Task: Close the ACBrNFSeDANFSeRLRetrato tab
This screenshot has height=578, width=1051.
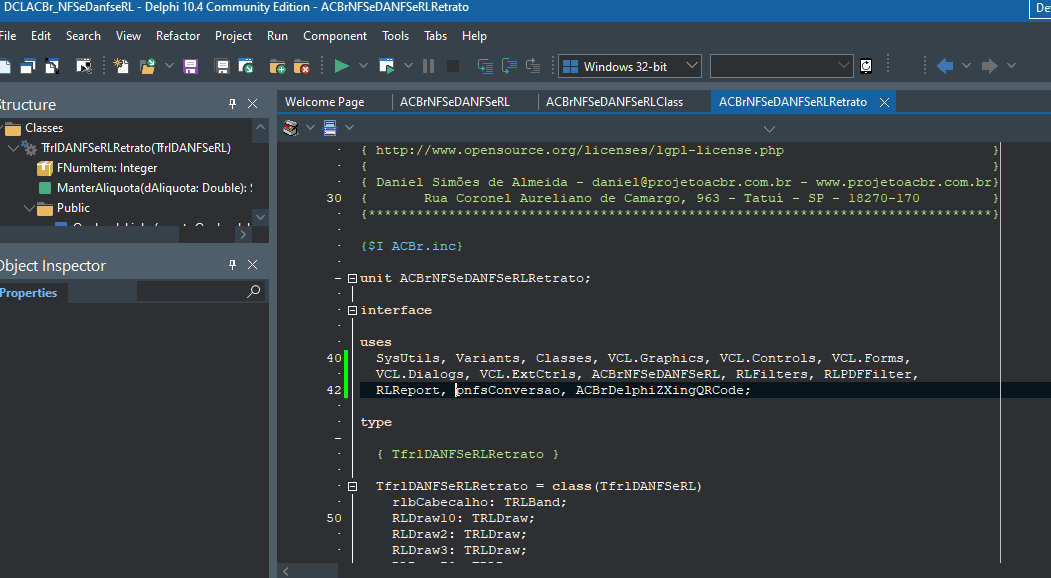Action: coord(884,102)
